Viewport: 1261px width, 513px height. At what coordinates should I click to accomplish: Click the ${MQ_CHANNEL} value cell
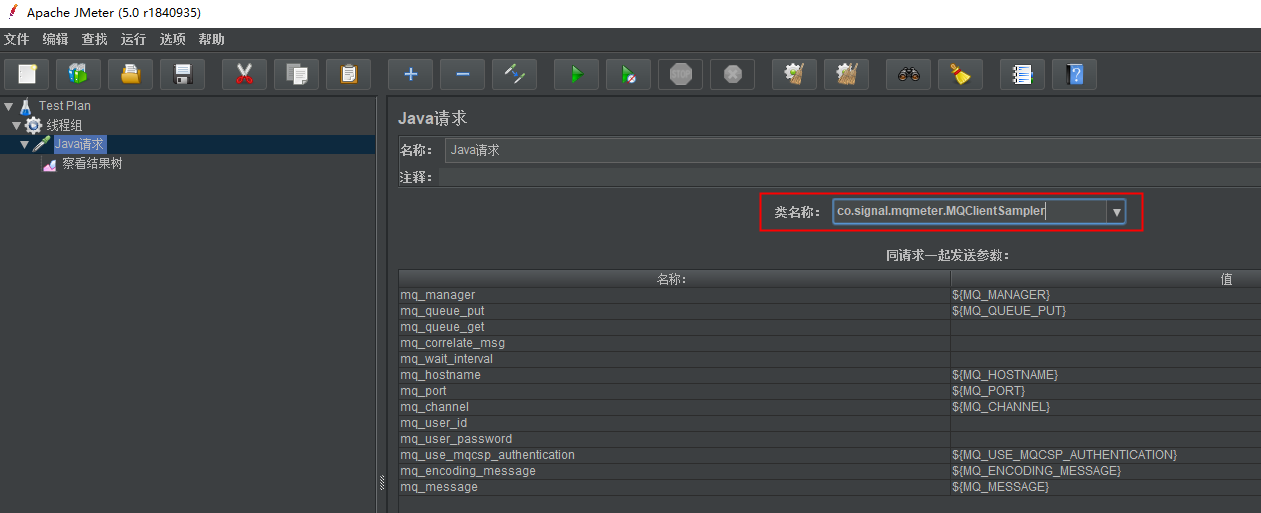(x=1105, y=407)
